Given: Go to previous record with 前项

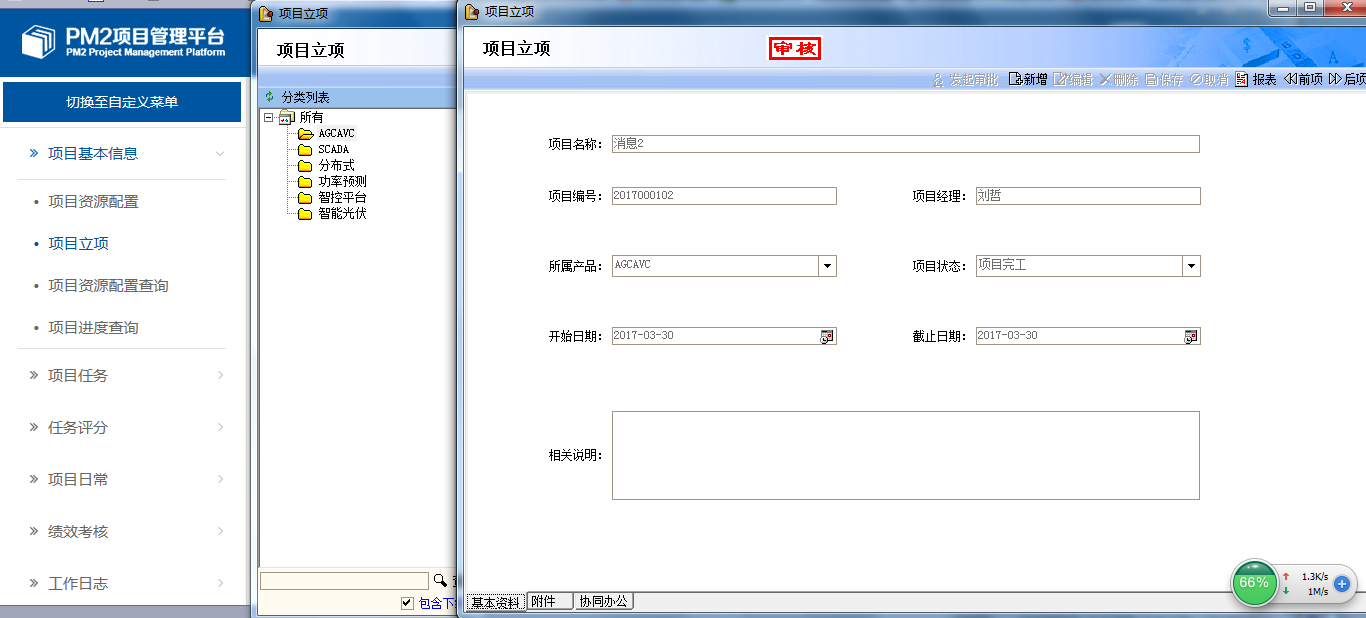Looking at the screenshot, I should click(1291, 80).
